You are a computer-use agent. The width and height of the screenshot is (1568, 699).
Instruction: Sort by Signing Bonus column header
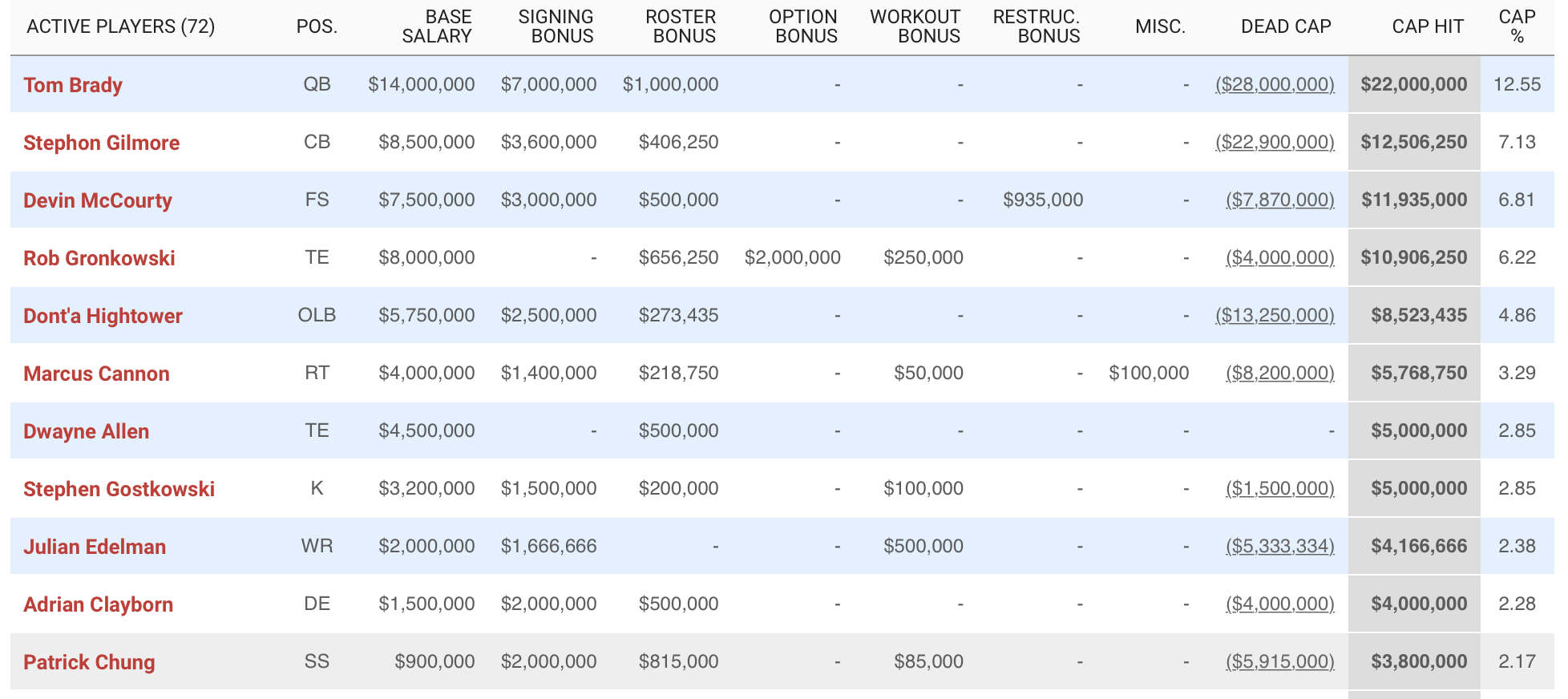tap(556, 26)
